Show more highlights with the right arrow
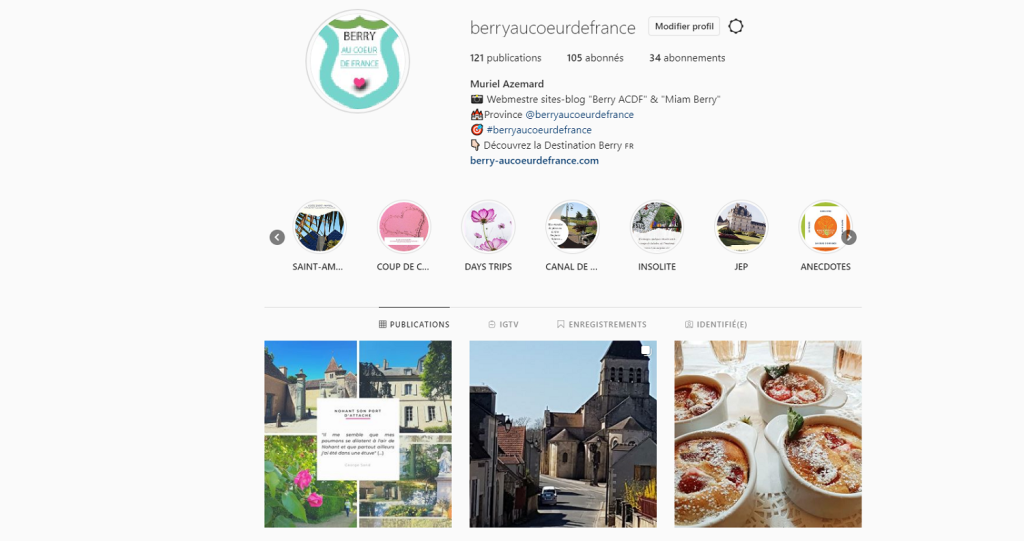 [848, 237]
